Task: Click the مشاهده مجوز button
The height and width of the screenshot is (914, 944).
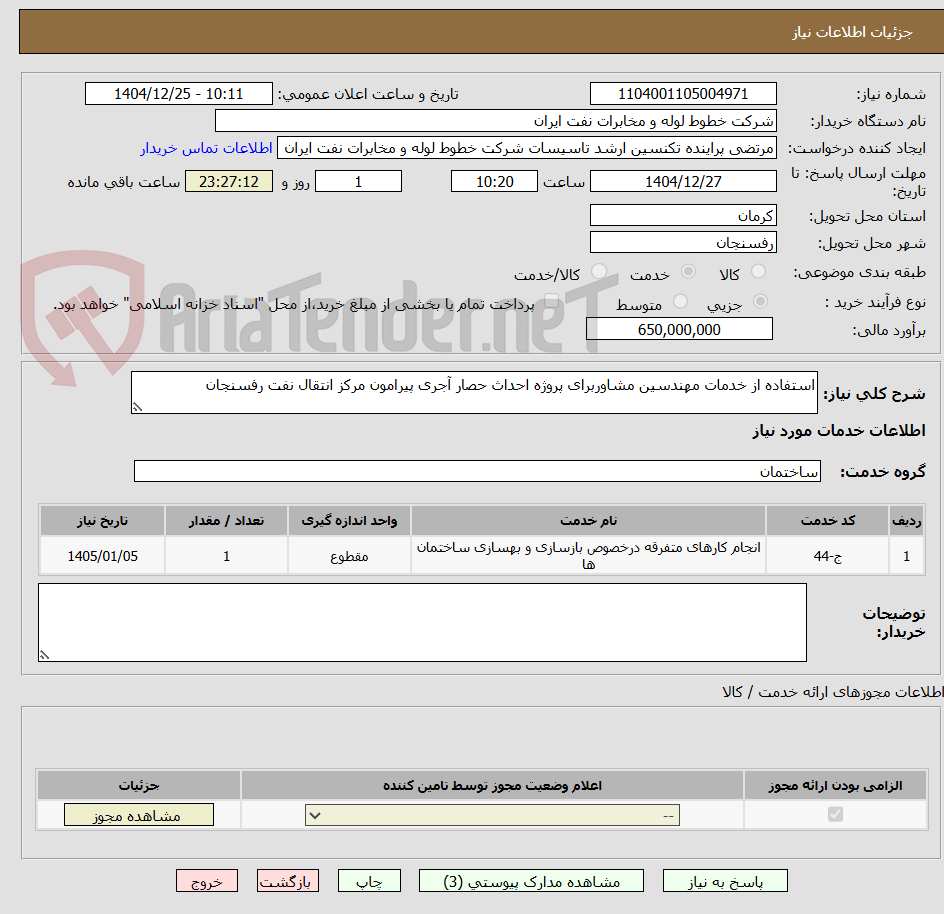Action: coord(138,815)
